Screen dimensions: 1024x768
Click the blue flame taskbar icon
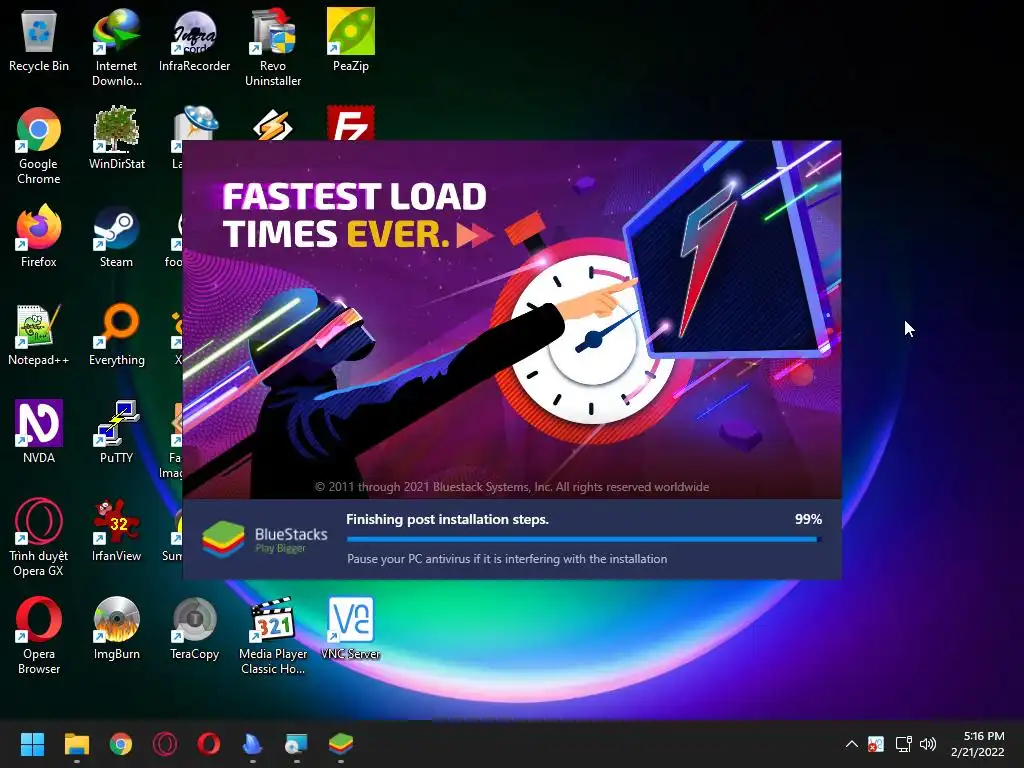click(x=253, y=744)
